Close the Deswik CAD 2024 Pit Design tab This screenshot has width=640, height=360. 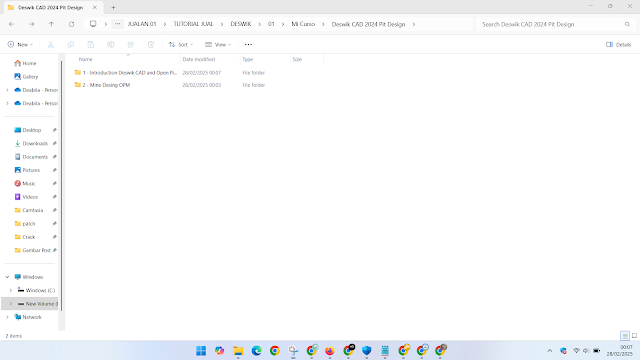point(95,7)
